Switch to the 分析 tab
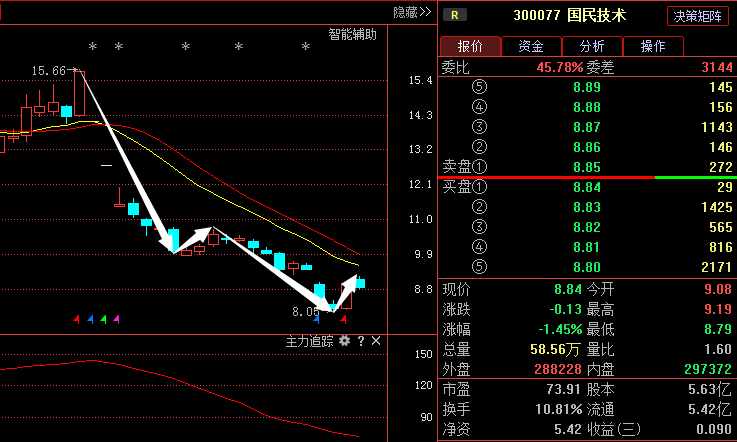The height and width of the screenshot is (442, 737). [592, 46]
